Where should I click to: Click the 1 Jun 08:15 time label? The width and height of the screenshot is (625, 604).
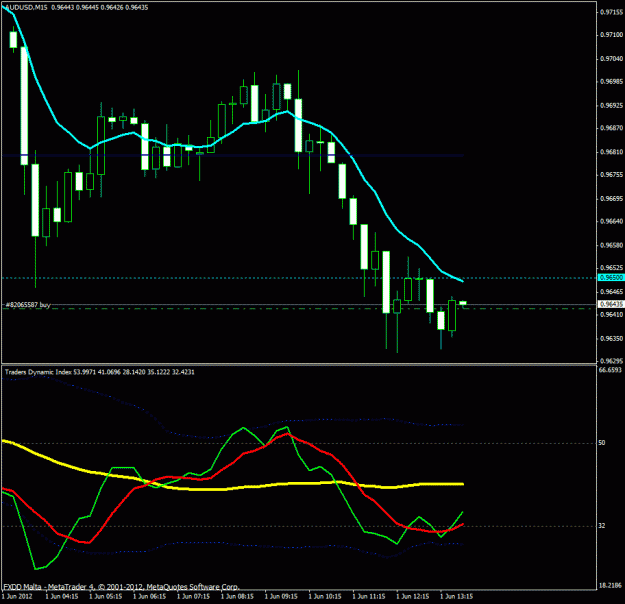[x=237, y=596]
